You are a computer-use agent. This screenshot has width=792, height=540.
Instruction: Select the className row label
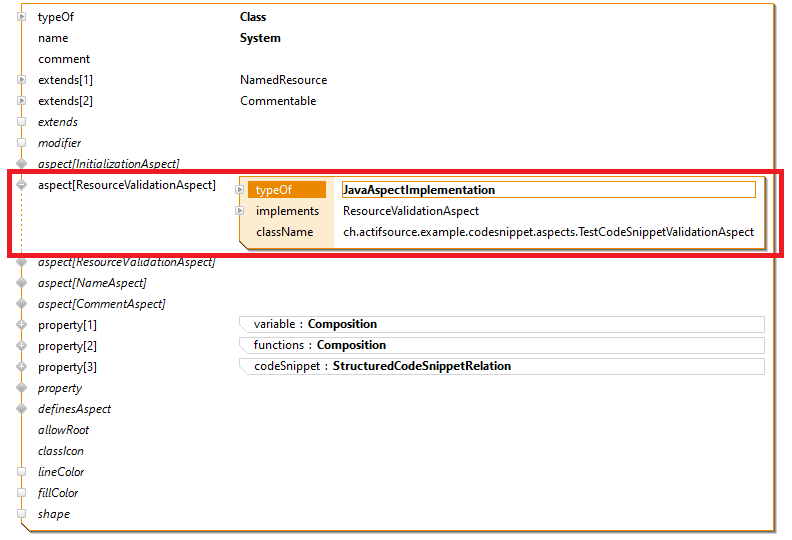tap(284, 232)
